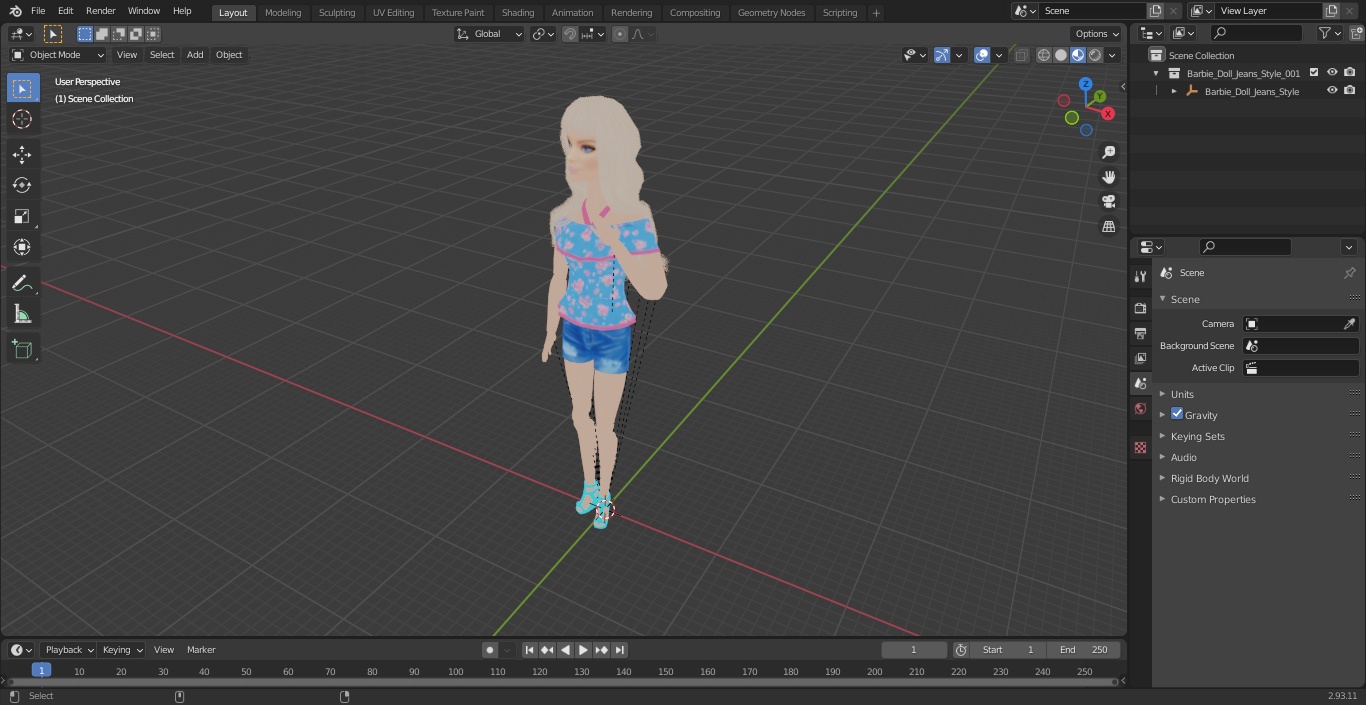Disable Barbie_Doll_Jeans_Style object in renders
Screen dimensions: 1366x705
point(1350,91)
